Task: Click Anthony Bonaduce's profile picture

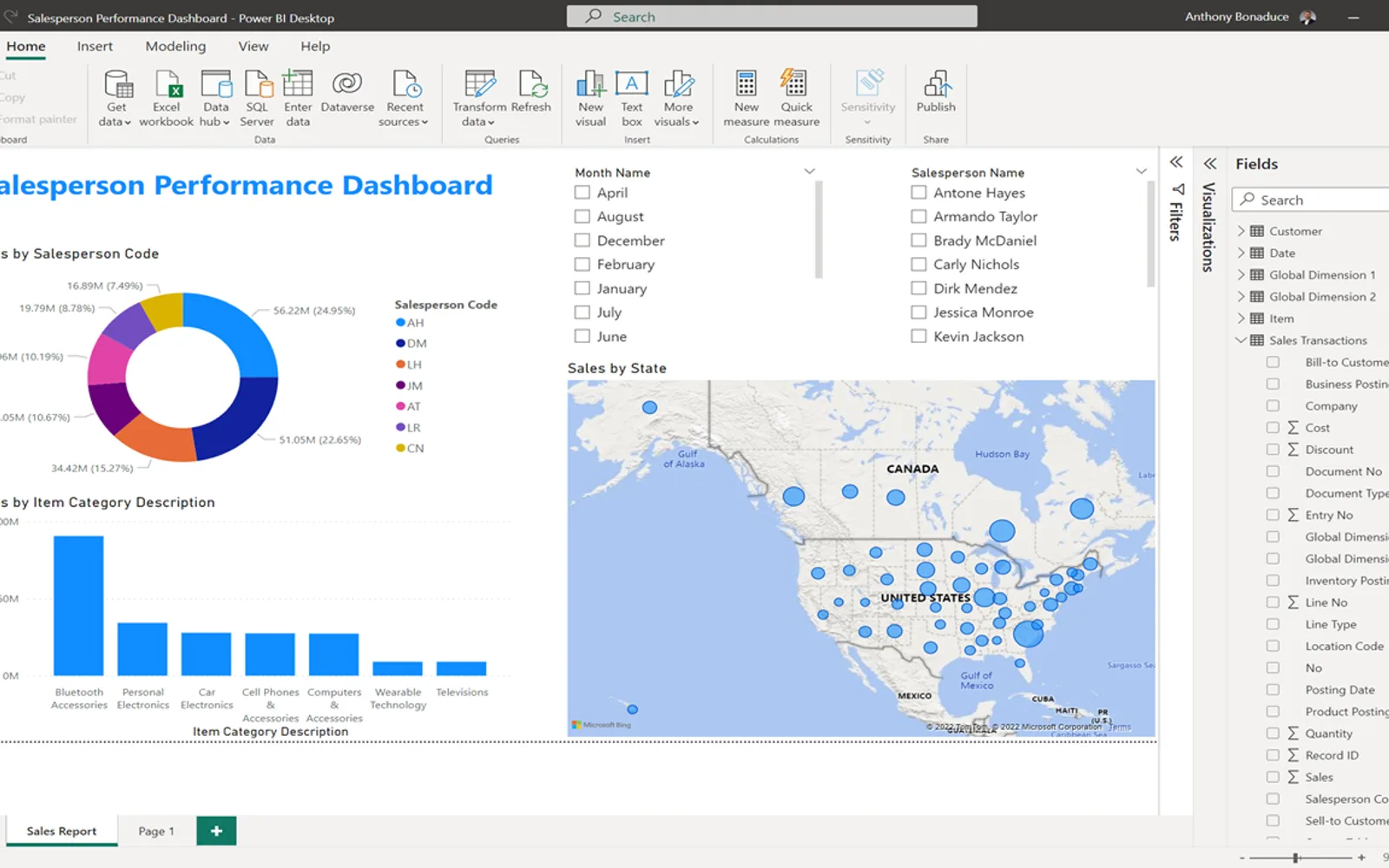Action: (x=1307, y=17)
